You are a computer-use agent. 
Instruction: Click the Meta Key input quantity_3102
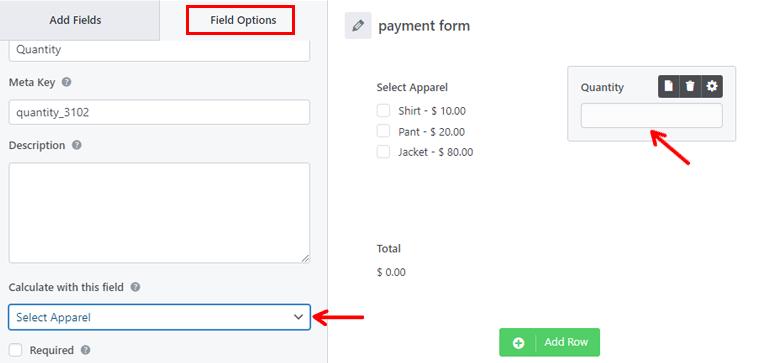160,112
